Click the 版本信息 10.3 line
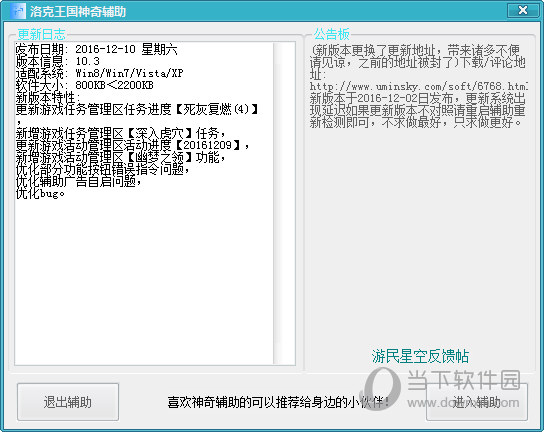Screen dimensions: 544x432 point(58,61)
